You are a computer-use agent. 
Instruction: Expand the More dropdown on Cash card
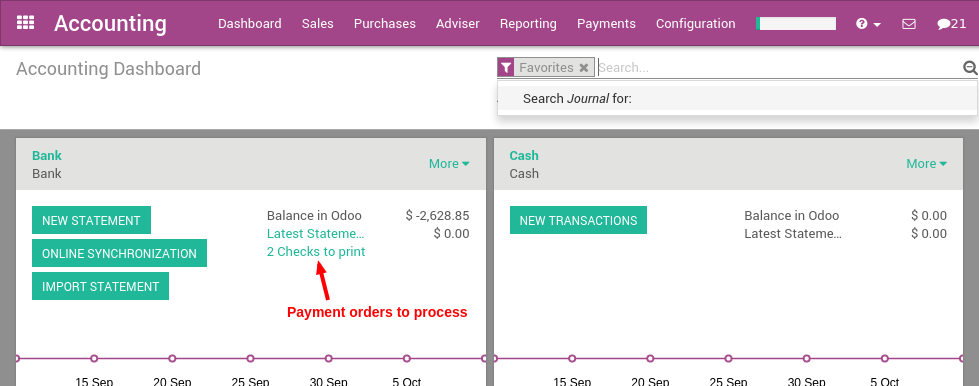(927, 164)
